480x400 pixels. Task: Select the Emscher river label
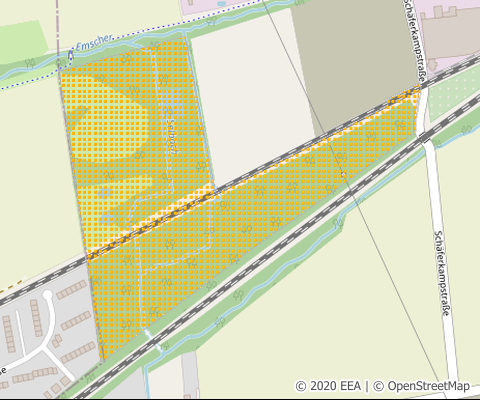(x=93, y=42)
